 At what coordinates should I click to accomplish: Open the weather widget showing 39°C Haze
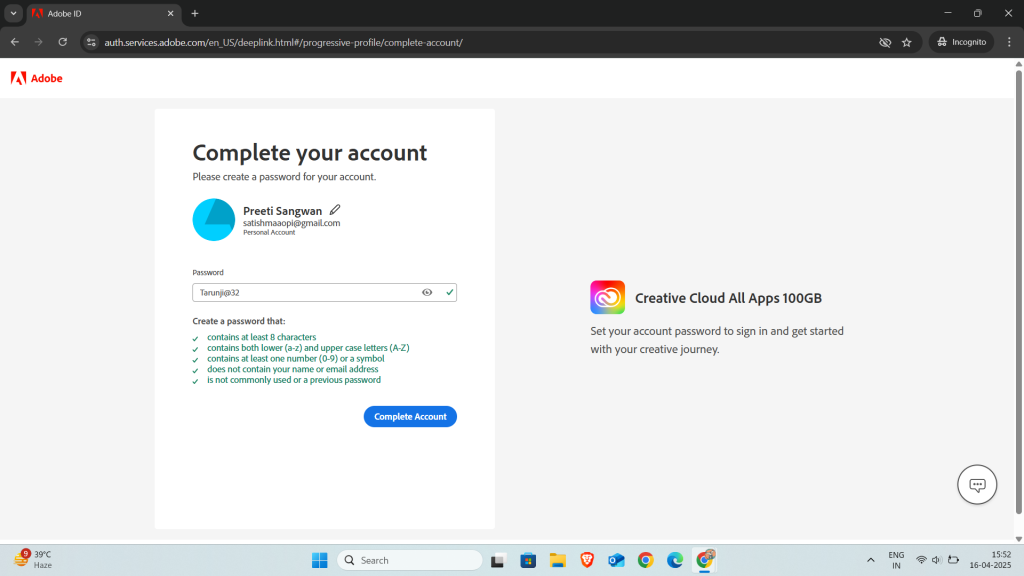coord(34,560)
